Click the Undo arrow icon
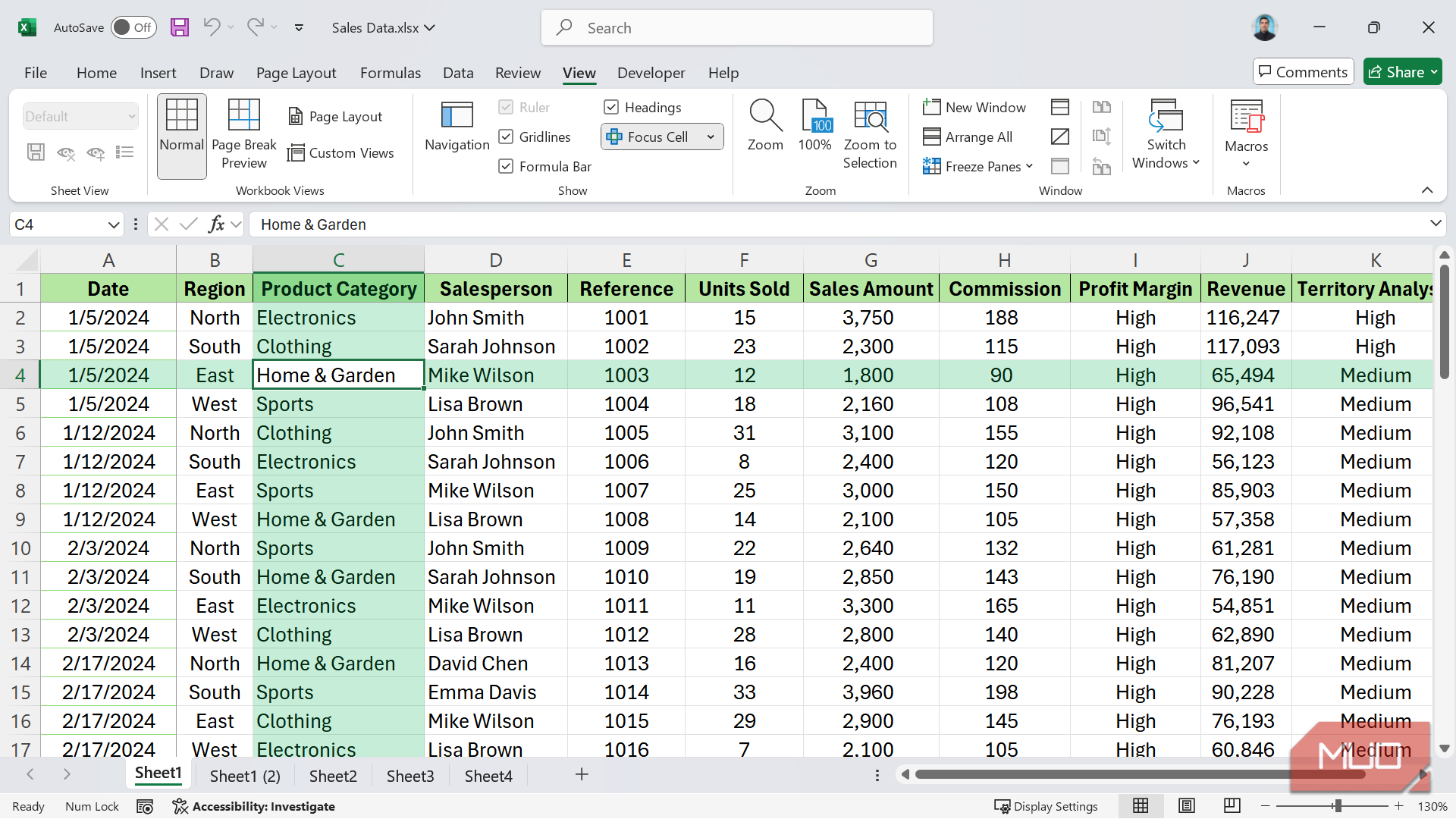Image resolution: width=1456 pixels, height=819 pixels. [x=212, y=27]
